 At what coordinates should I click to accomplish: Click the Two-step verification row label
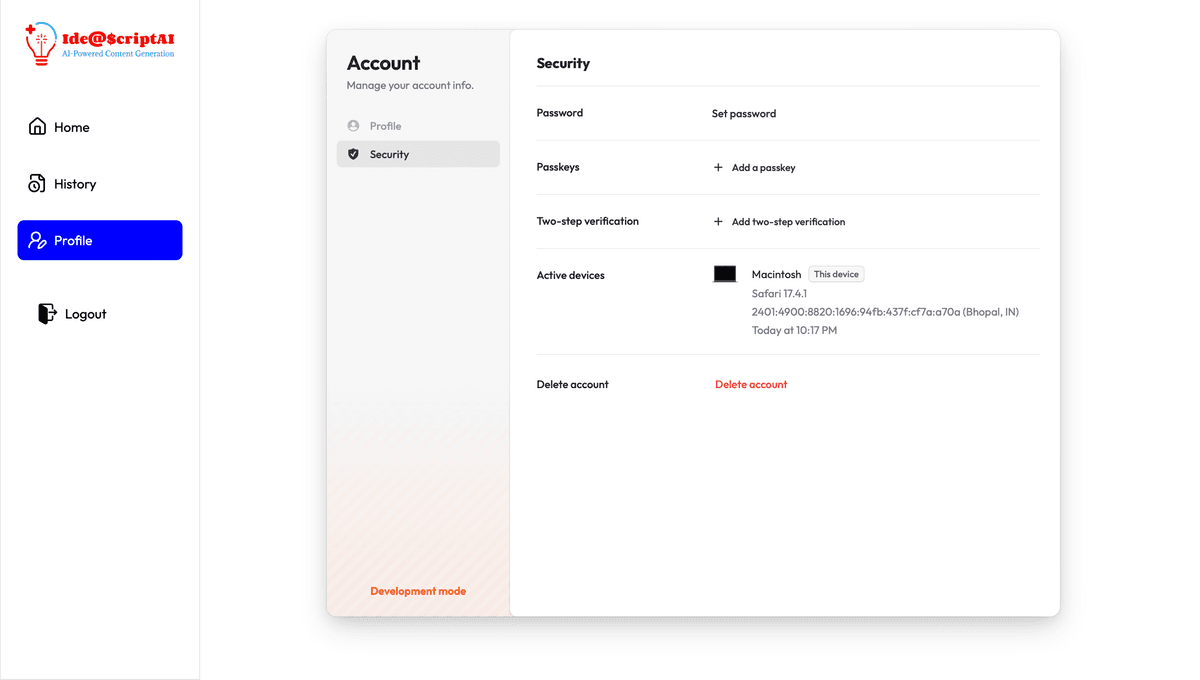coord(588,221)
